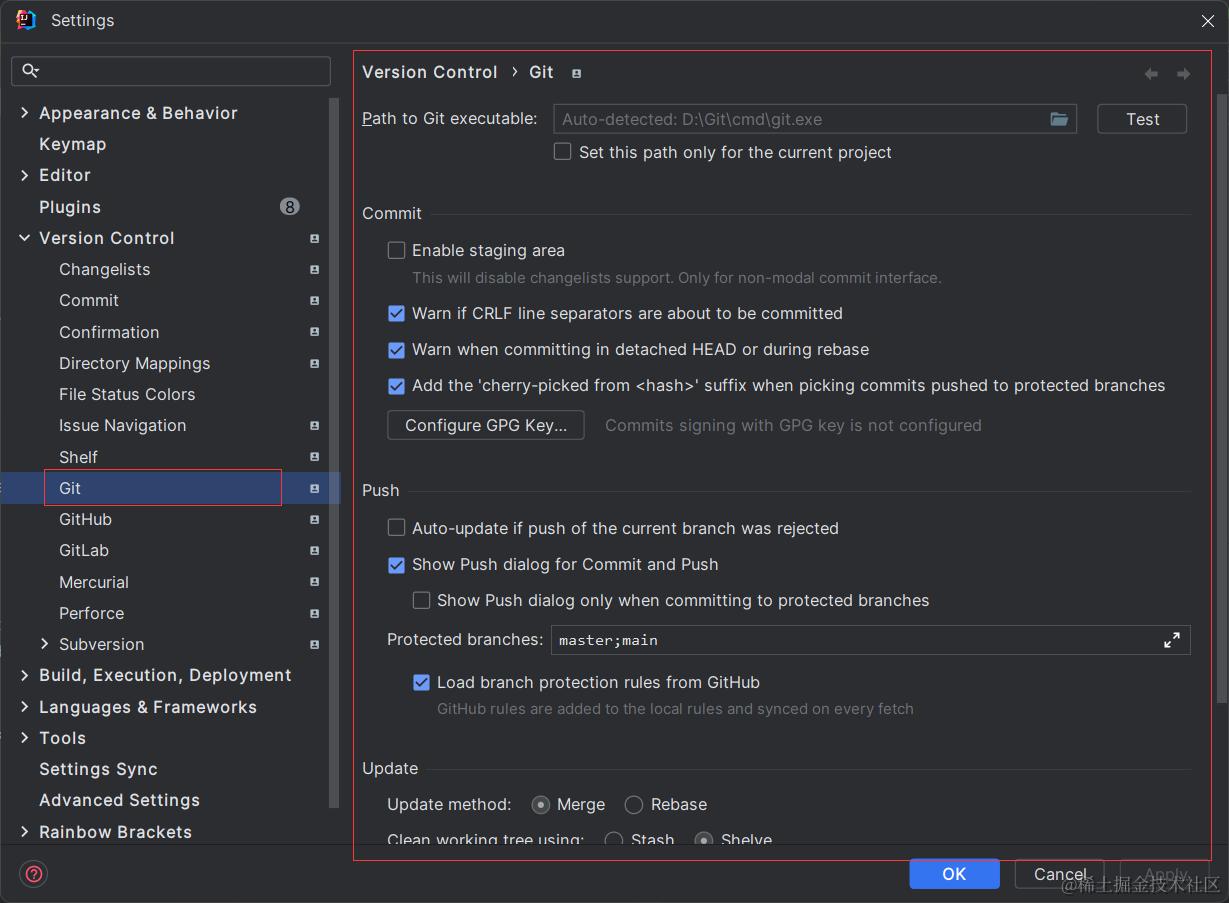The width and height of the screenshot is (1229, 903).
Task: Click the project-level icon on Subversion row
Action: coord(314,644)
